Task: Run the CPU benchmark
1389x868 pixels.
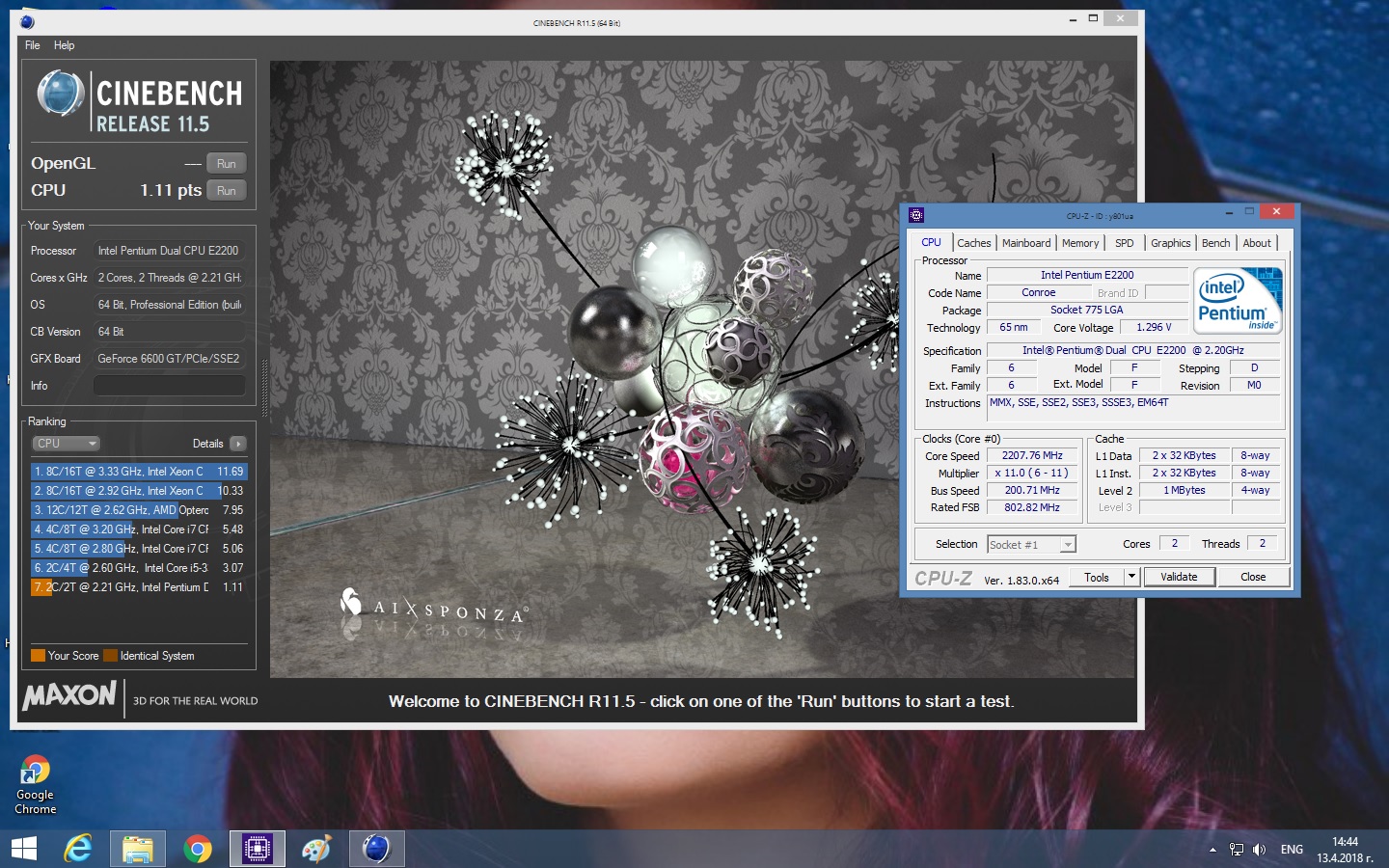Action: [227, 191]
